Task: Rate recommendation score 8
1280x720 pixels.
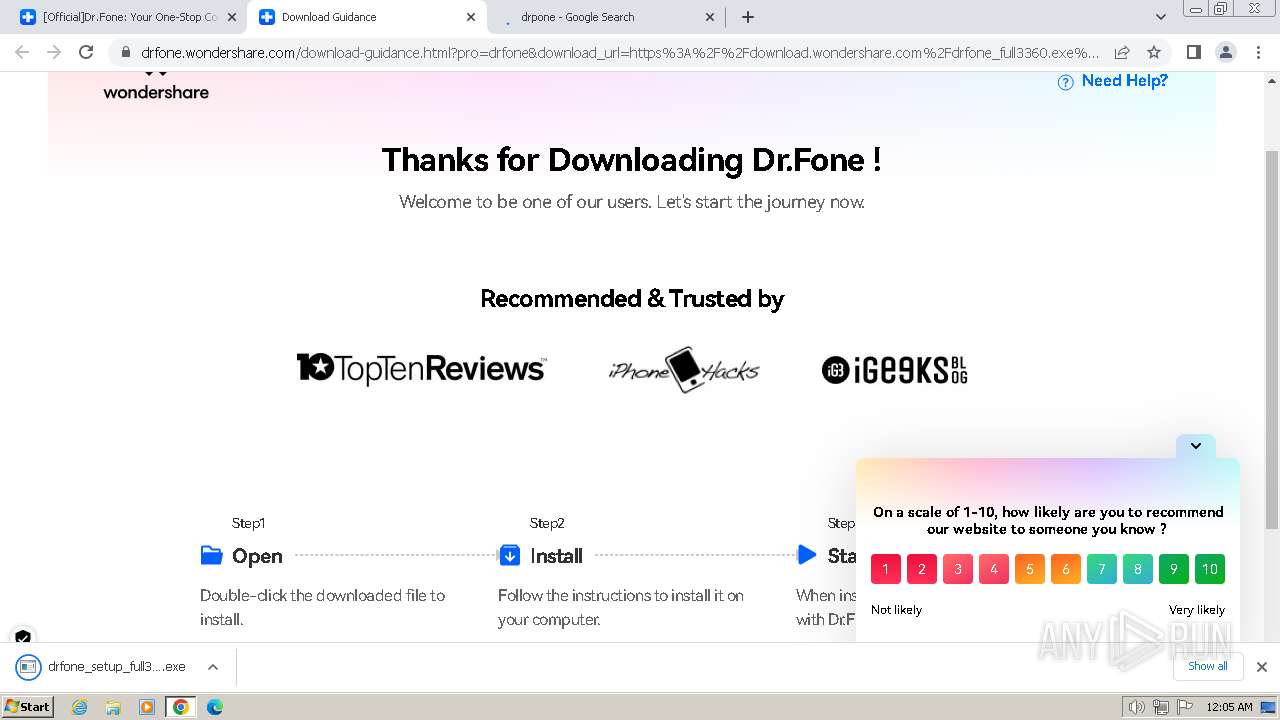Action: (x=1138, y=569)
